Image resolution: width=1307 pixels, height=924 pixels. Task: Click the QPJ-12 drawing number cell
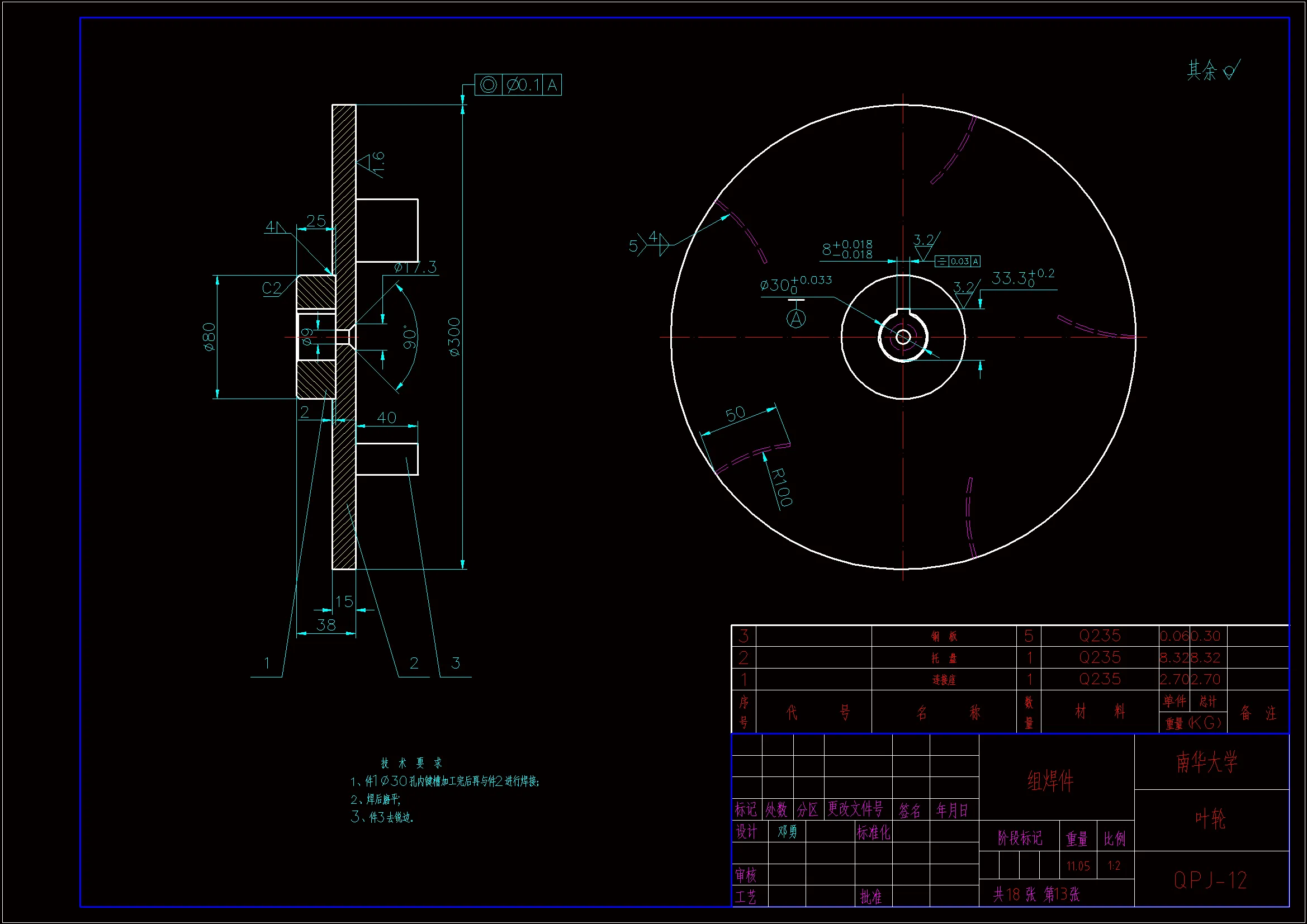1210,880
